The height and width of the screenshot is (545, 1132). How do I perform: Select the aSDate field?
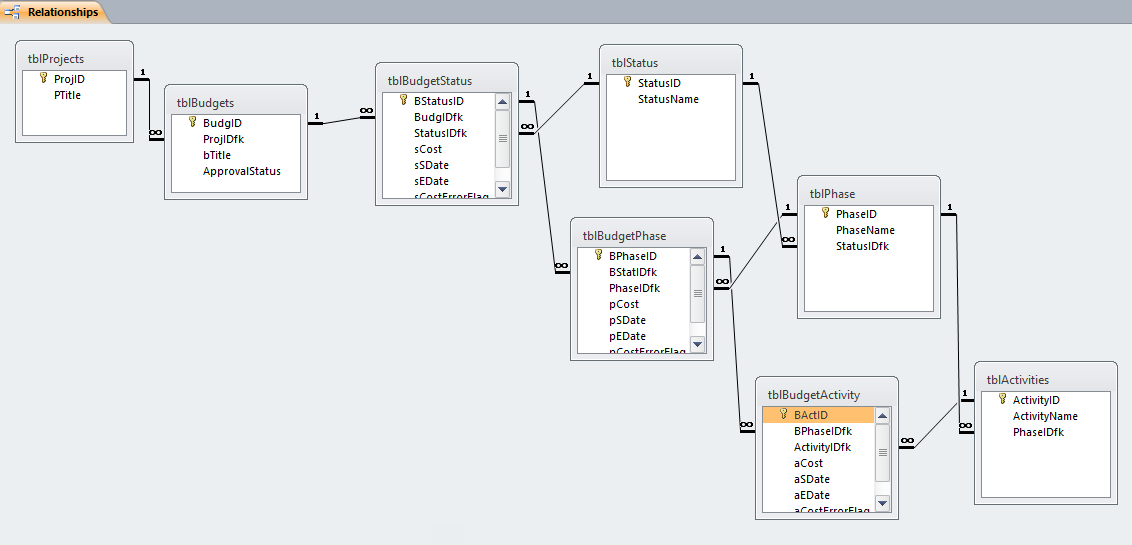point(811,479)
